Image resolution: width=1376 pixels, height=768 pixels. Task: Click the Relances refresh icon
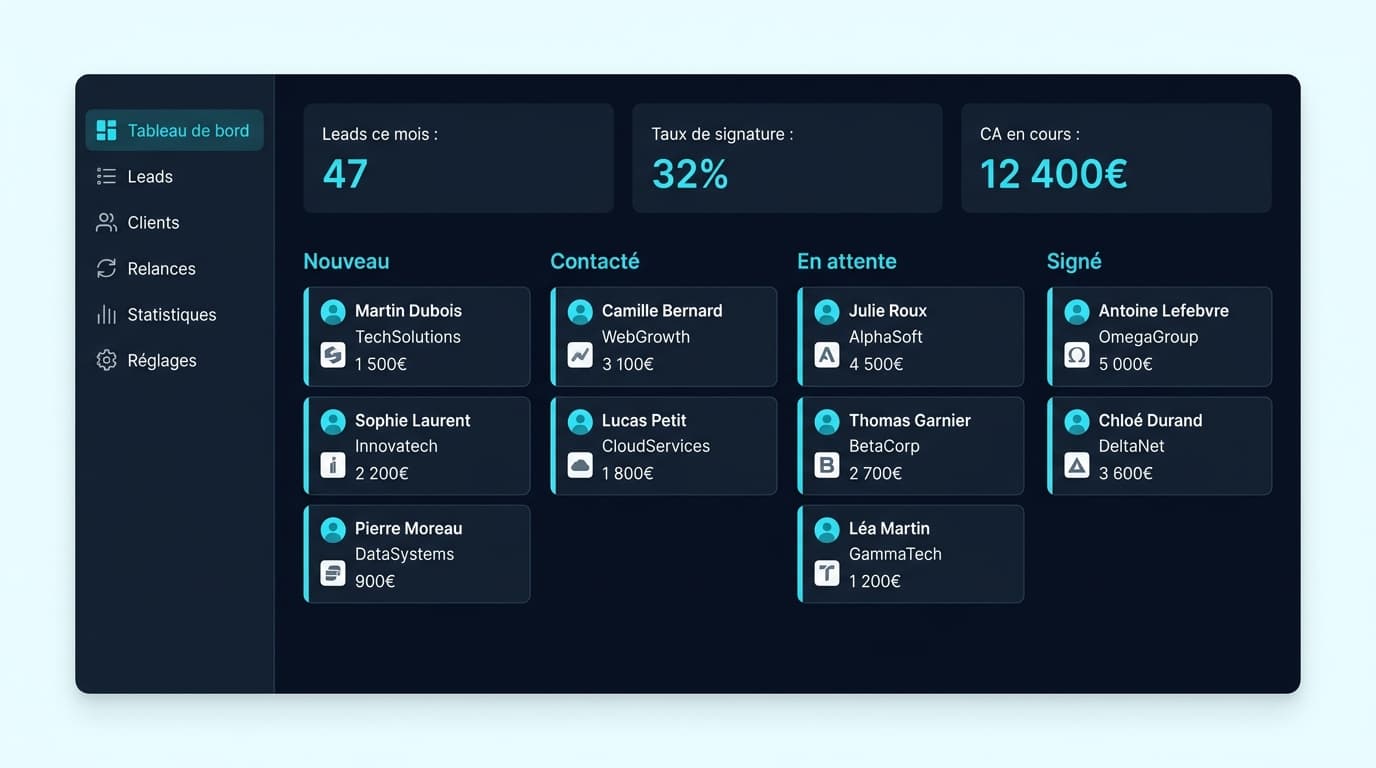point(106,268)
